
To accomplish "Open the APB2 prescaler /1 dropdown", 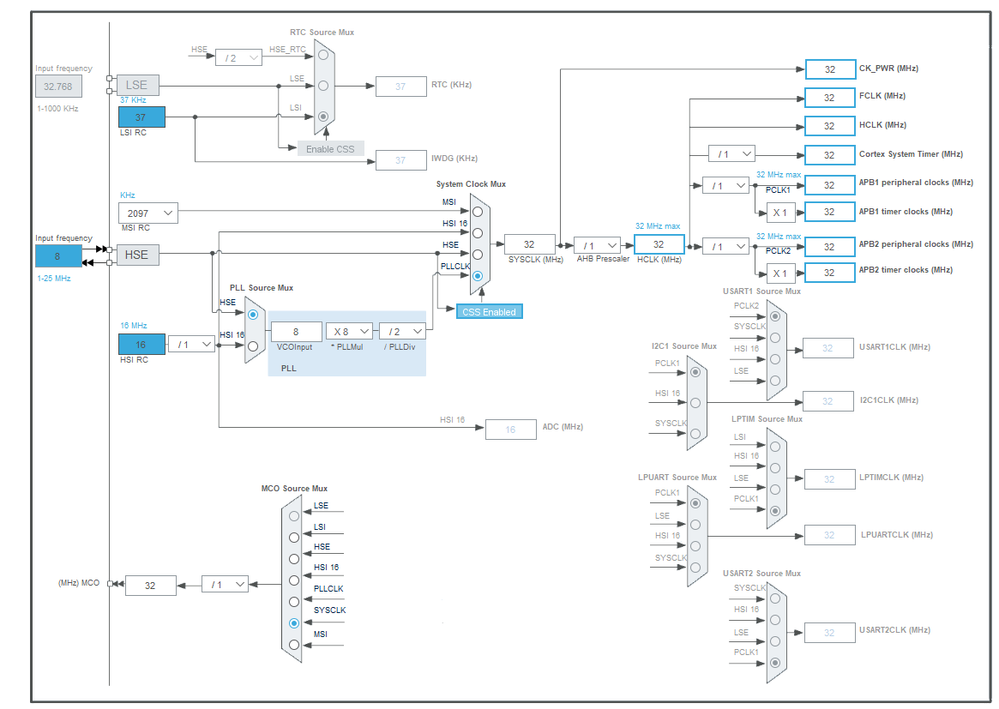I will click(725, 246).
